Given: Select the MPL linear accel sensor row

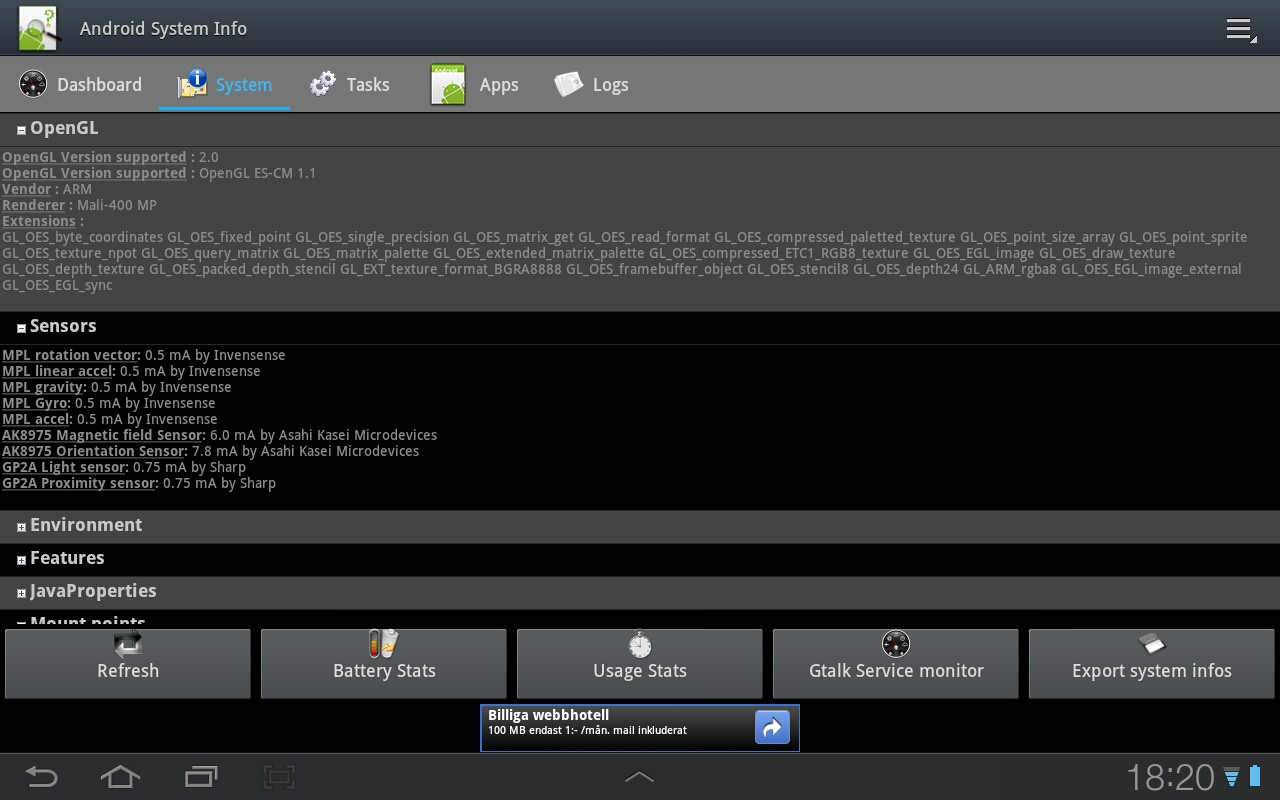Looking at the screenshot, I should [131, 371].
